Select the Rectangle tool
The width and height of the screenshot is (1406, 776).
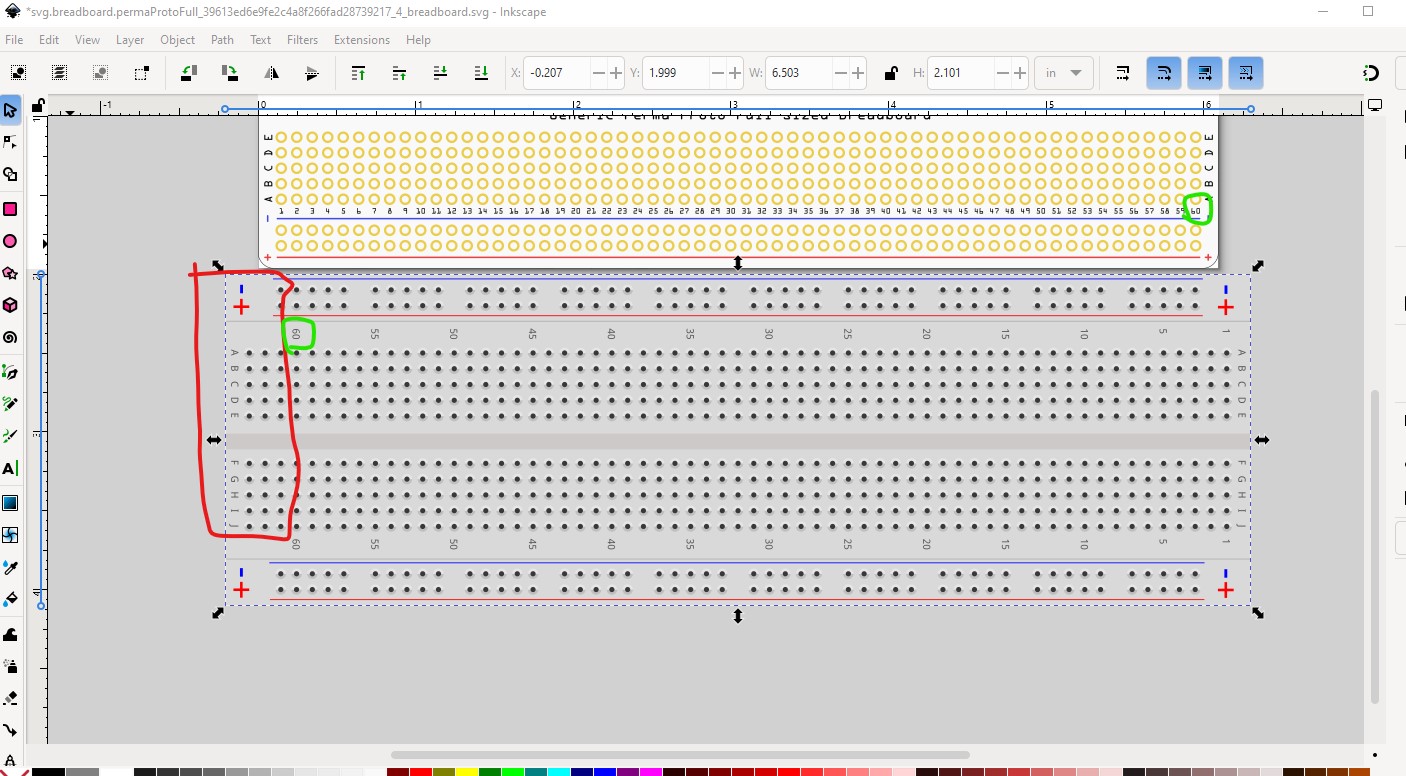pyautogui.click(x=10, y=208)
